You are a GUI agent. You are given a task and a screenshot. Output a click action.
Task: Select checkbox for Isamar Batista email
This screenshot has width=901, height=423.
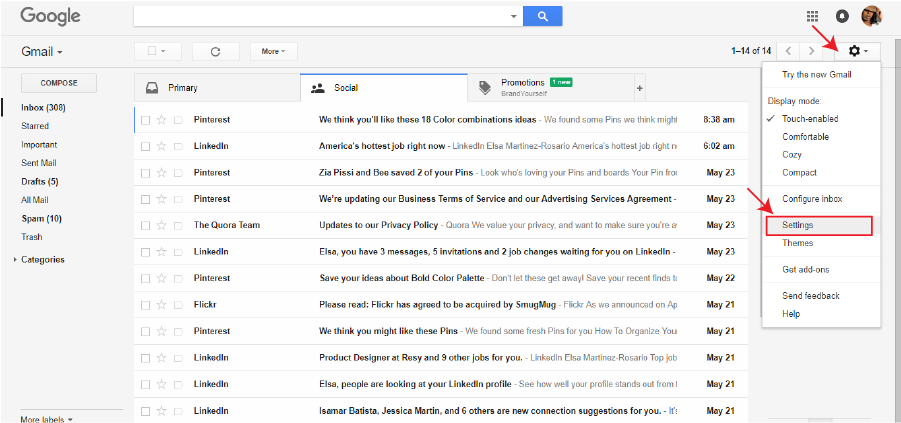tap(145, 411)
